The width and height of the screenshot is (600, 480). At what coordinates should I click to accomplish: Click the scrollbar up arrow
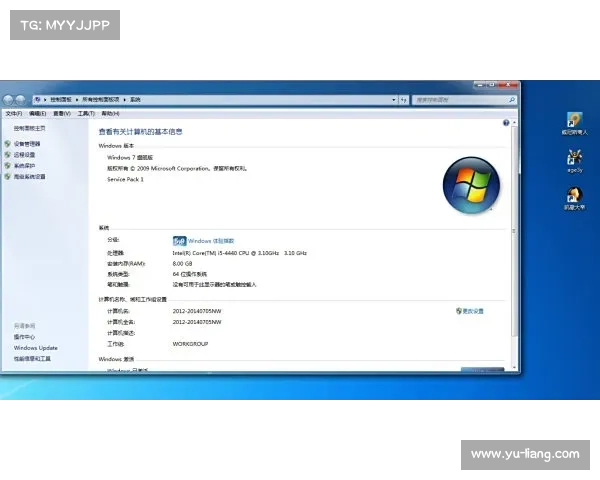pos(514,122)
